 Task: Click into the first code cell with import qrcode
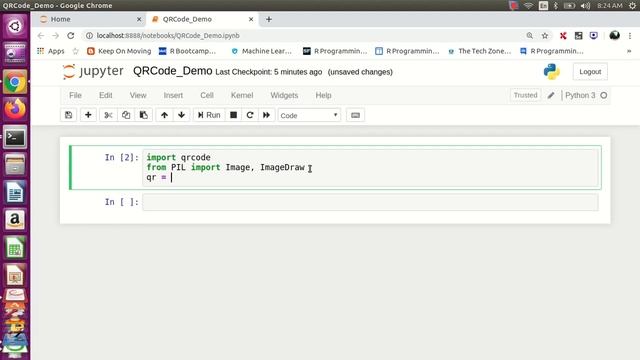(370, 167)
